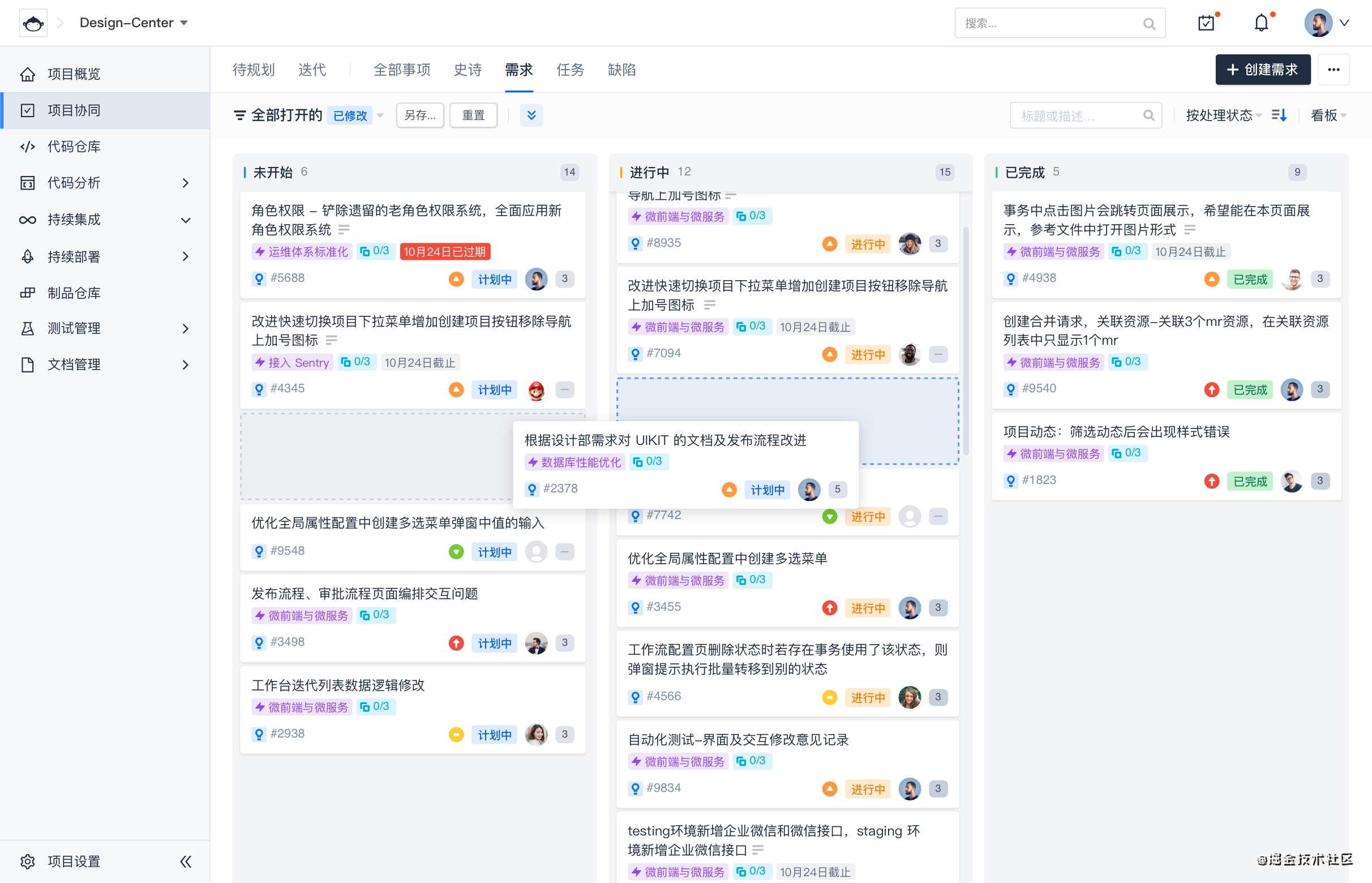Switch to the 史诗 tab
This screenshot has width=1372, height=883.
coord(468,70)
